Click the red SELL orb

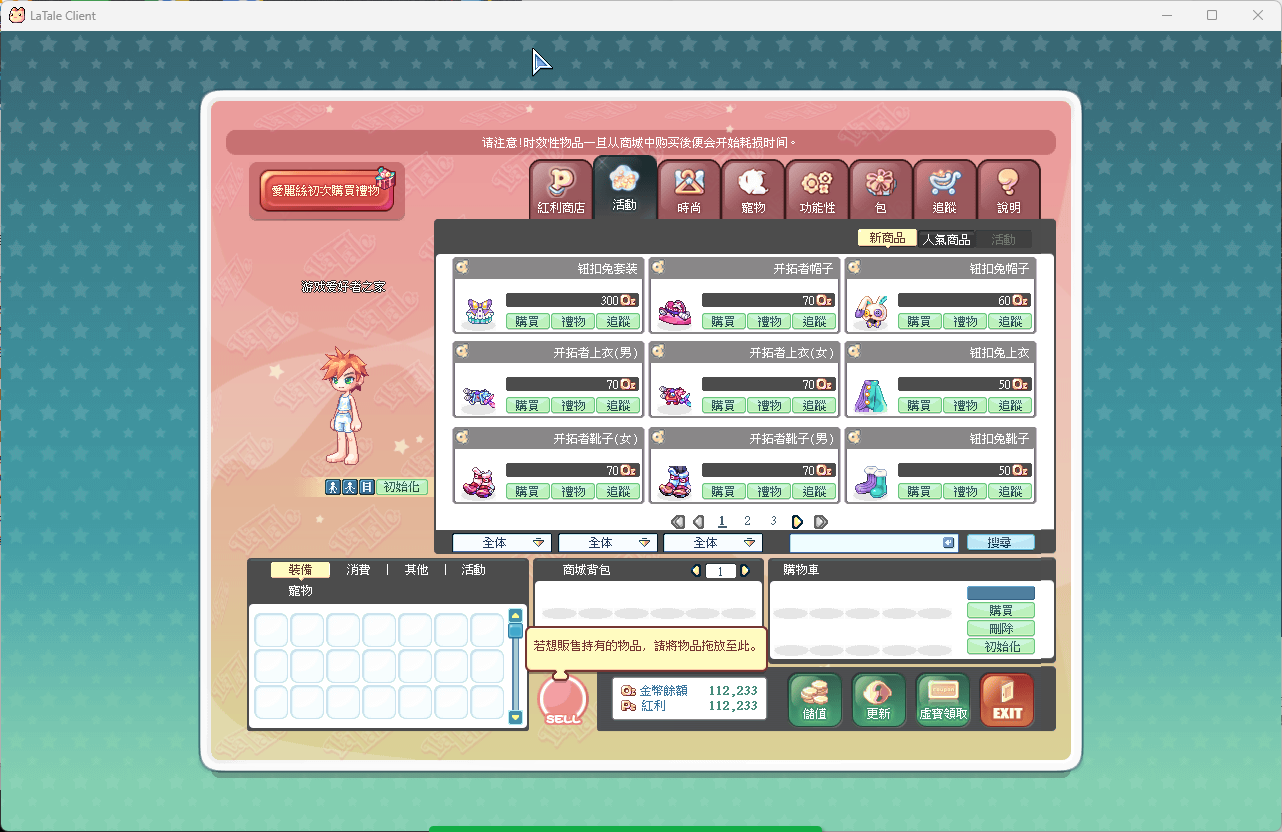562,699
